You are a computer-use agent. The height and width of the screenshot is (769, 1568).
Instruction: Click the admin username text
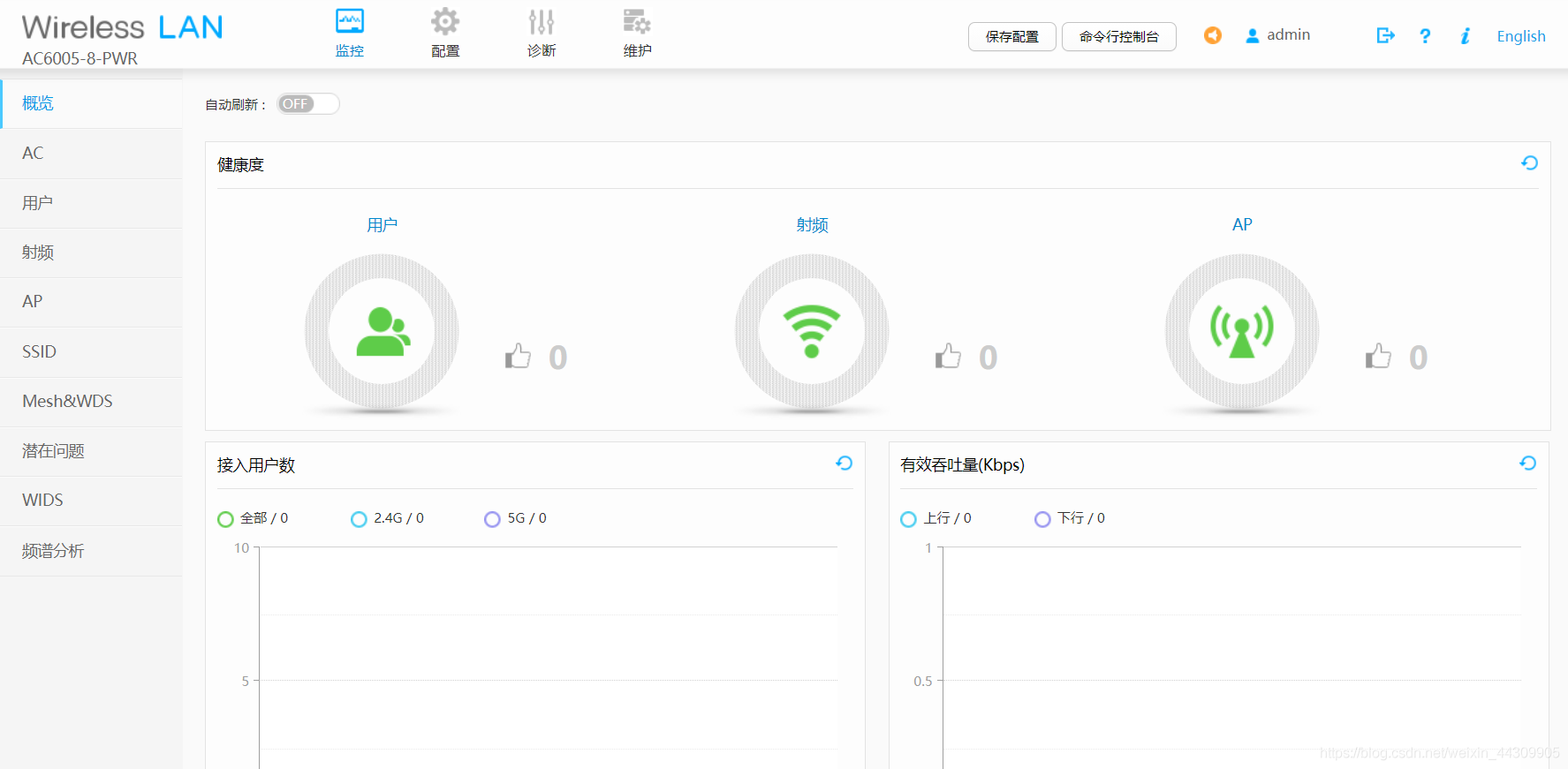(1288, 35)
